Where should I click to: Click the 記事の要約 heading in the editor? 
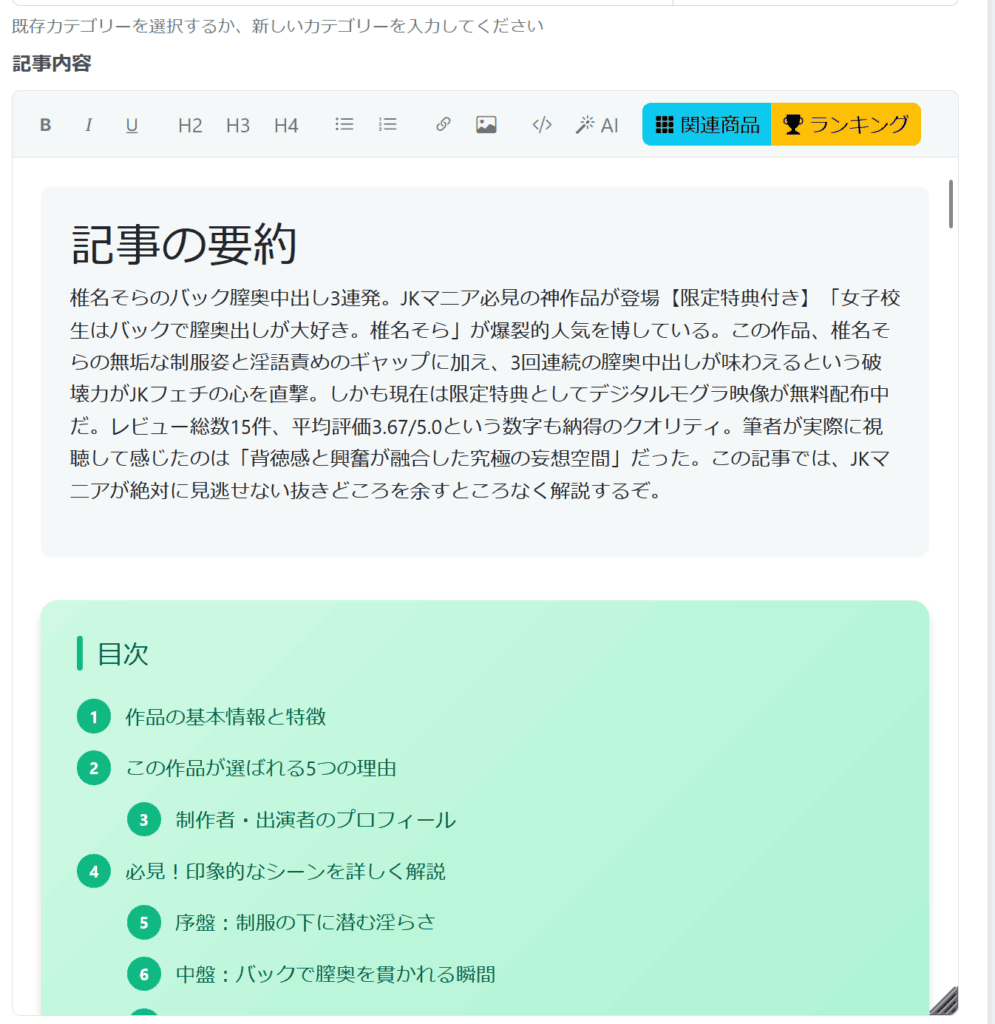pos(184,244)
